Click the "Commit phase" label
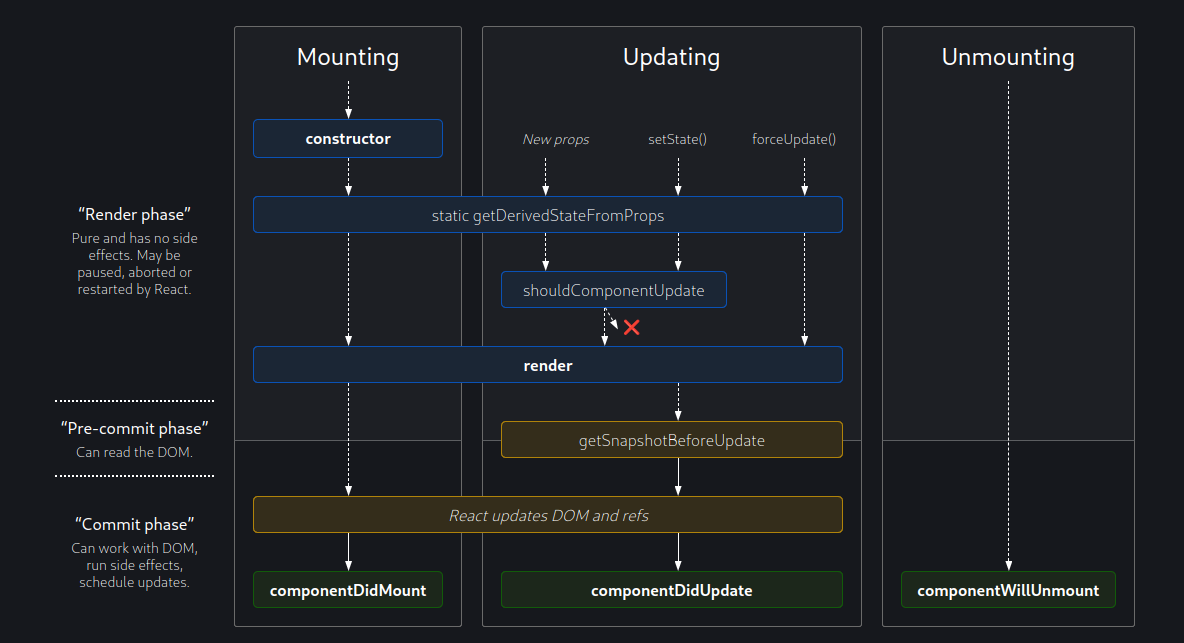 coord(134,524)
